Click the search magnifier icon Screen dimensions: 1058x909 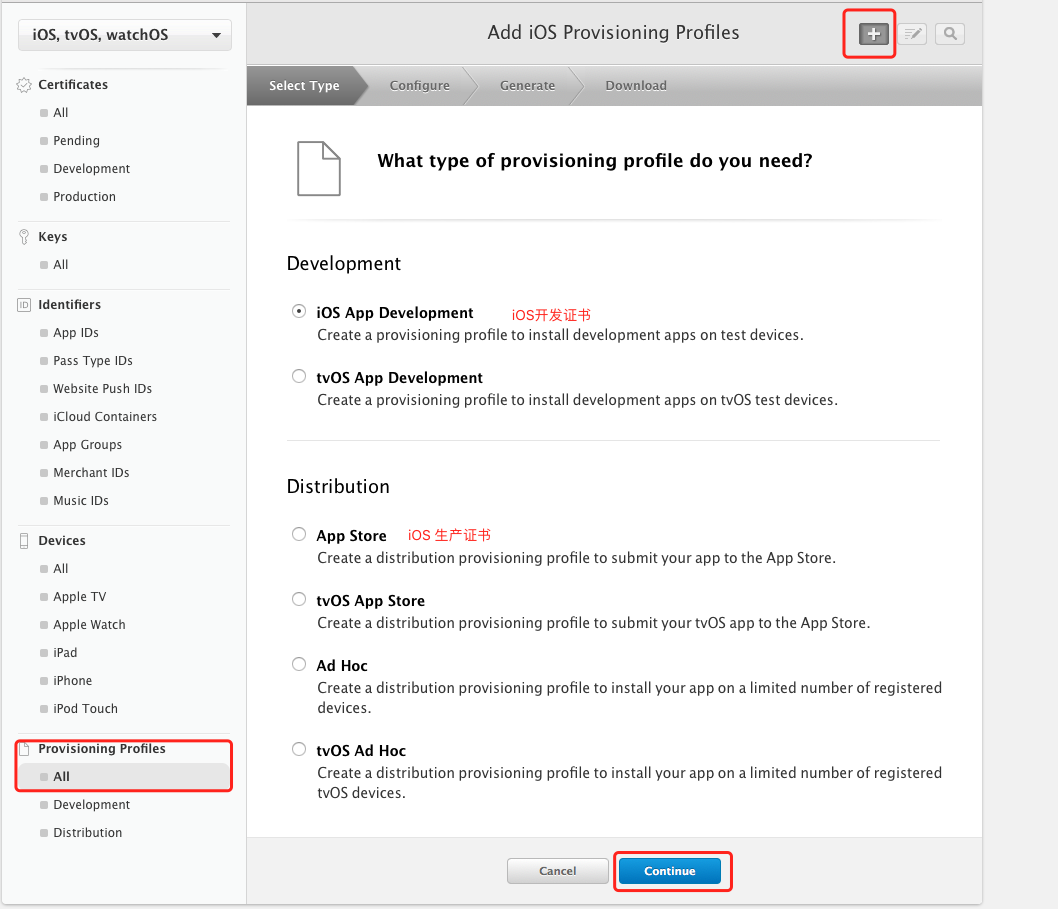(950, 34)
